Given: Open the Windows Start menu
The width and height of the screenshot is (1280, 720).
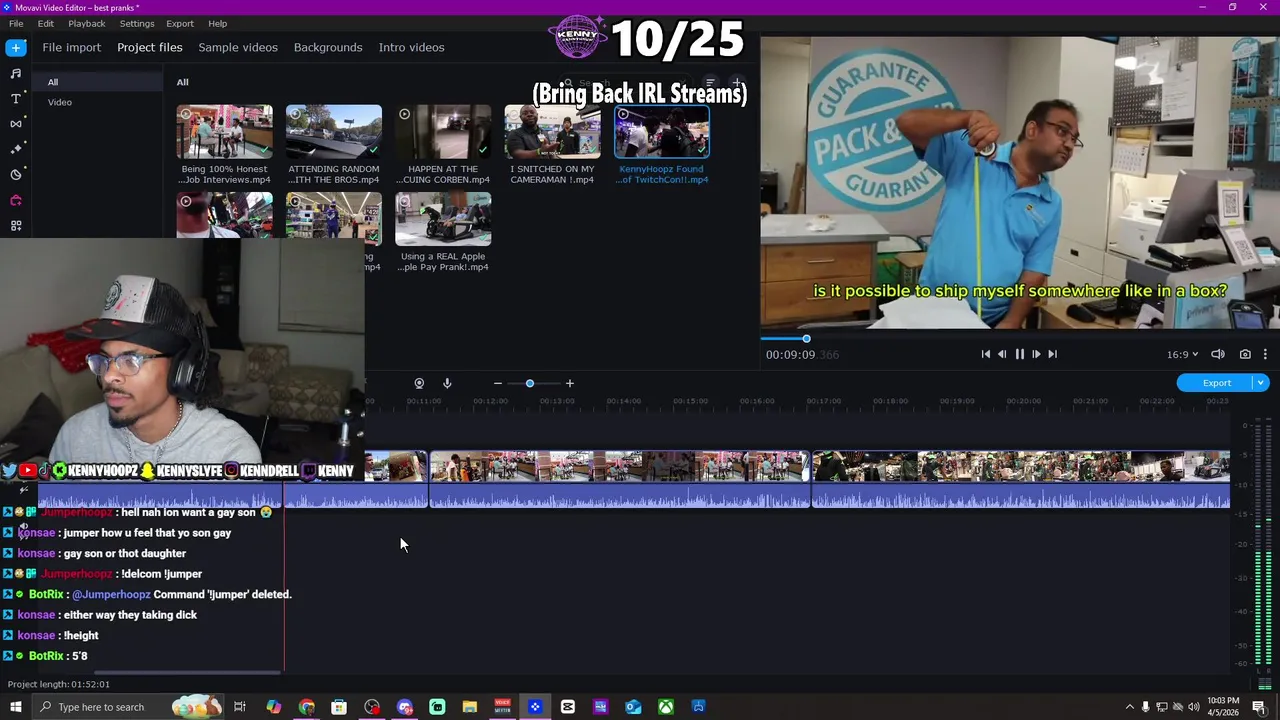Looking at the screenshot, I should (x=15, y=707).
